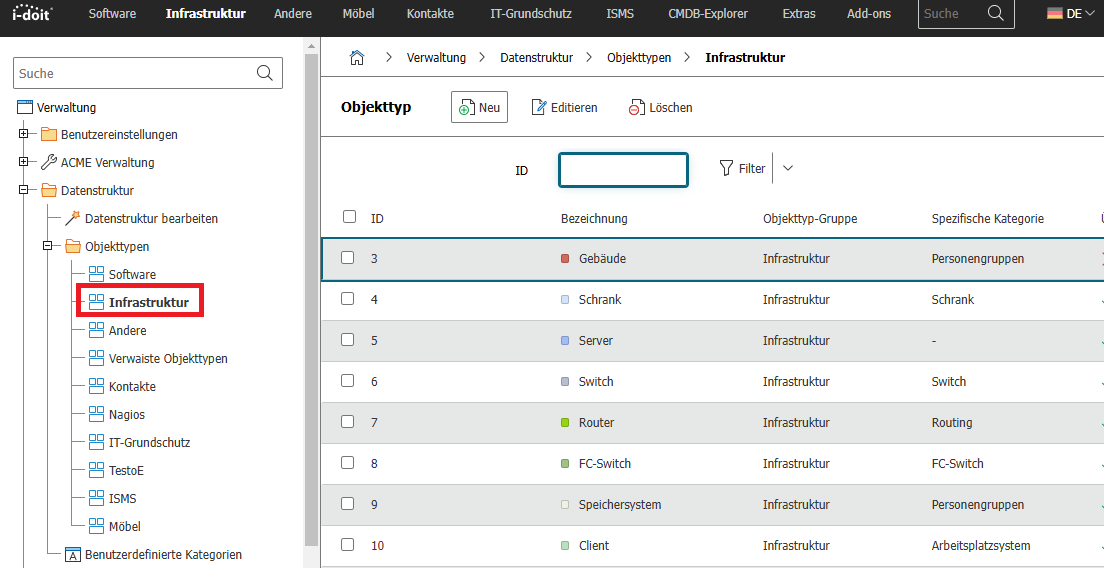Click the Bezeichnung column header

[594, 219]
